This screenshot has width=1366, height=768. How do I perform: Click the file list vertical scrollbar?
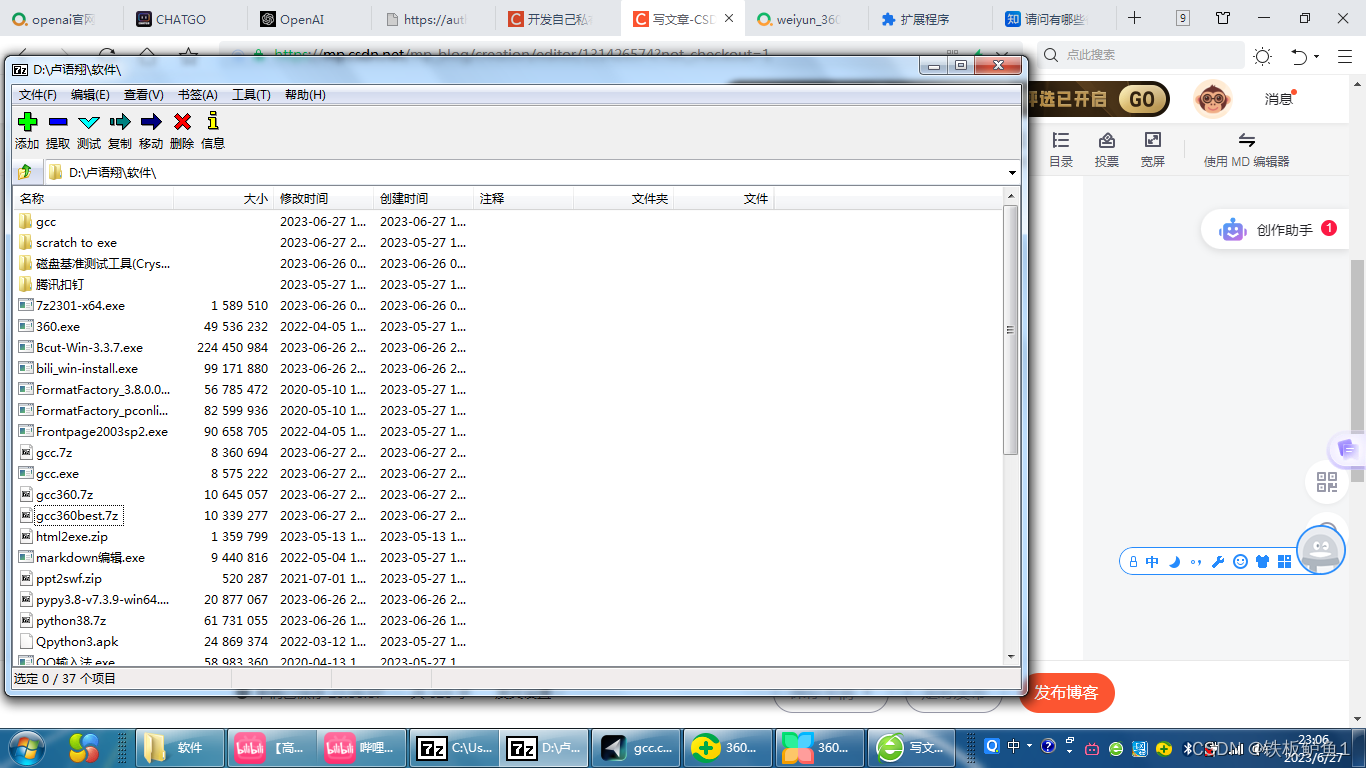tap(1010, 330)
